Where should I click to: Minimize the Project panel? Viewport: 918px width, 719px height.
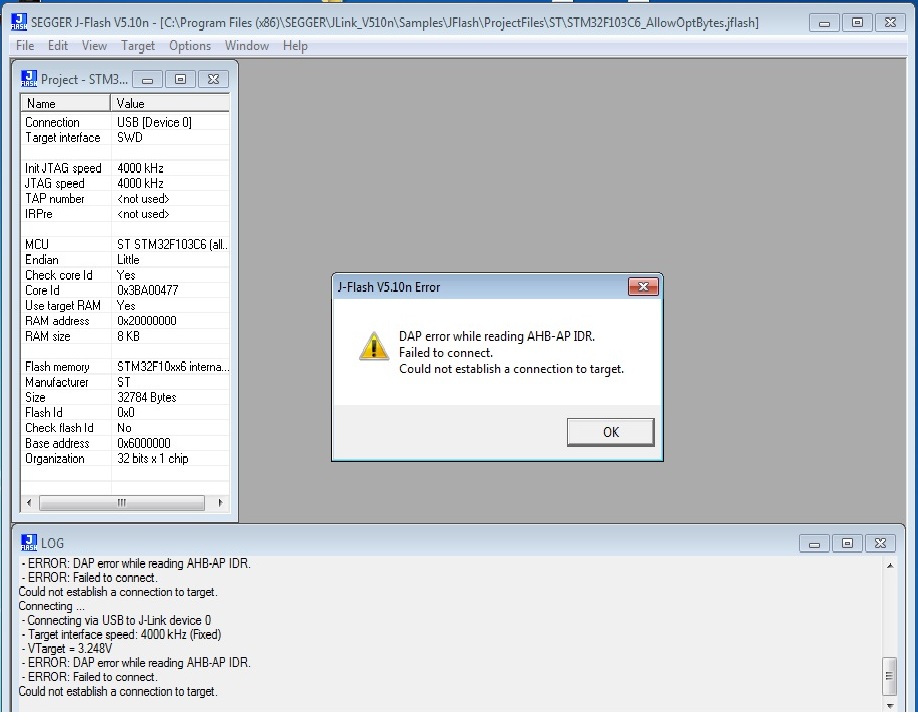148,79
